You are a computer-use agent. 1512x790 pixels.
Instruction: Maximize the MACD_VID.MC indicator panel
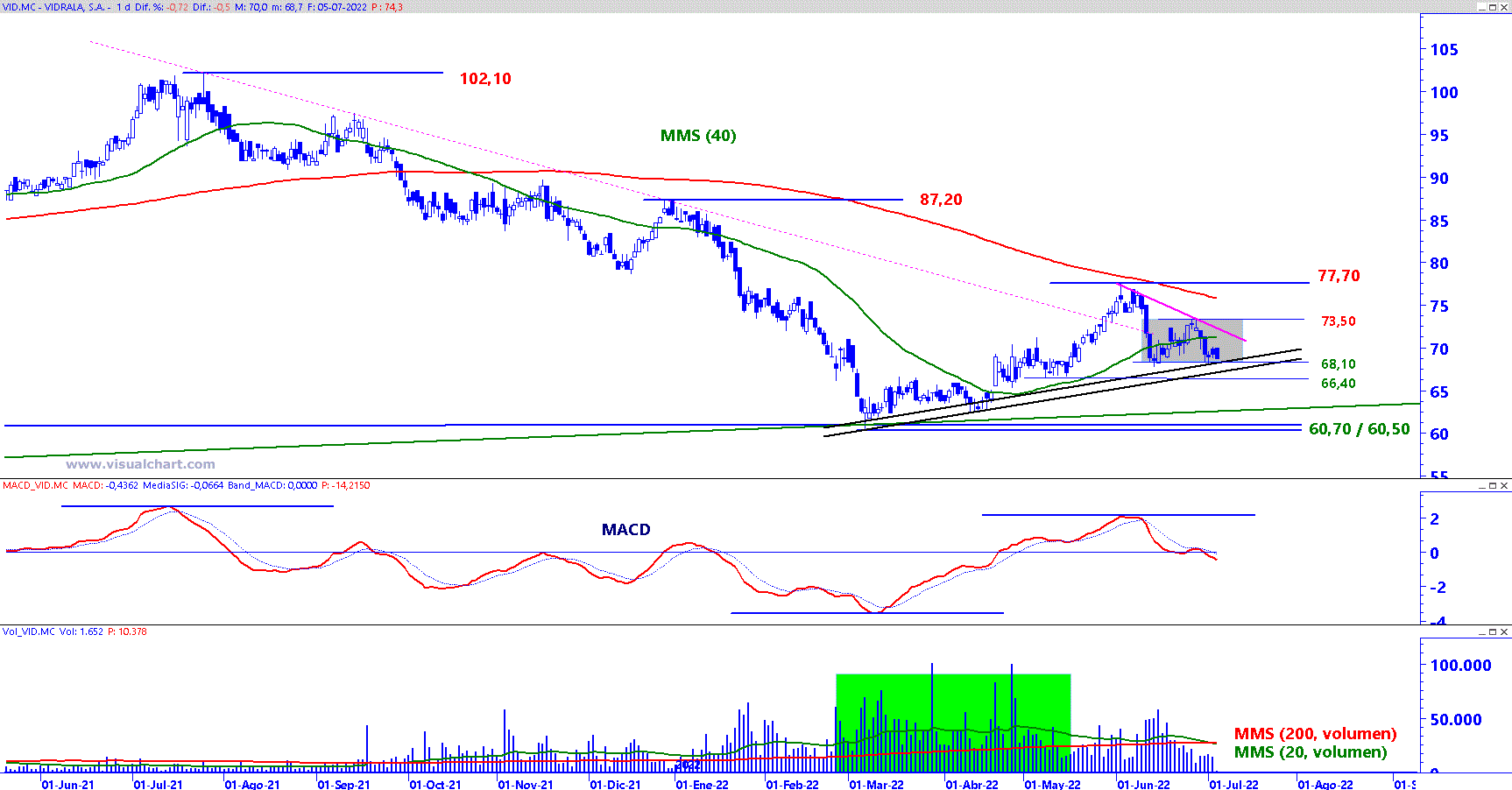1493,485
